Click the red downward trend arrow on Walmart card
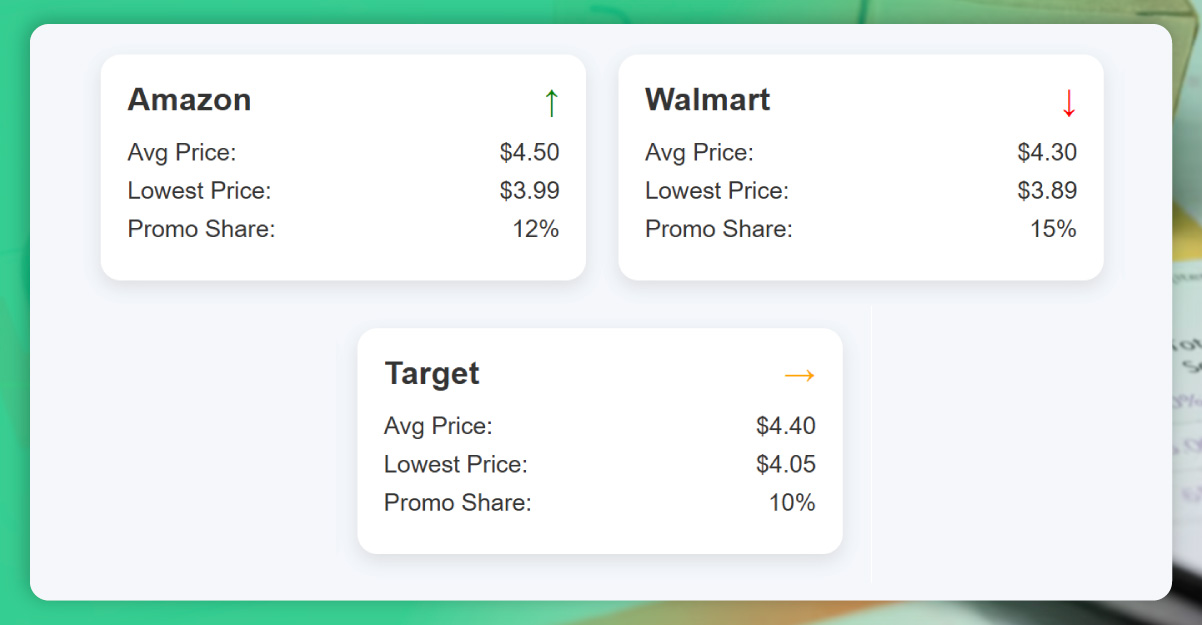The width and height of the screenshot is (1202, 625). [1068, 102]
